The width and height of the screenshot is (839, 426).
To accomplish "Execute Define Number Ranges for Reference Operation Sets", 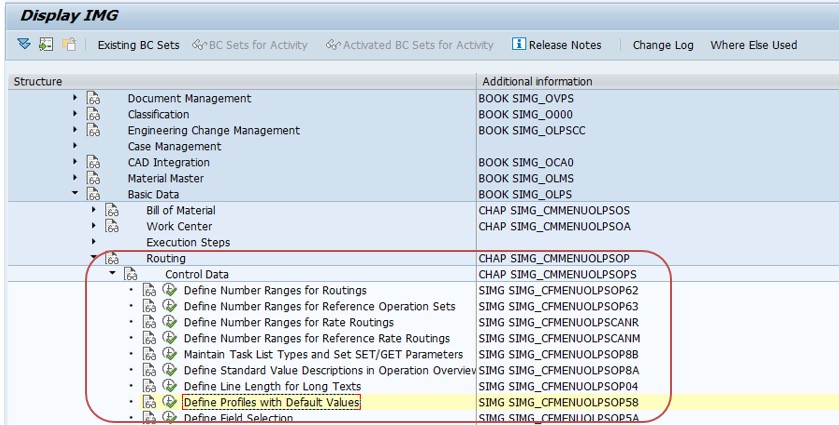I will point(170,306).
